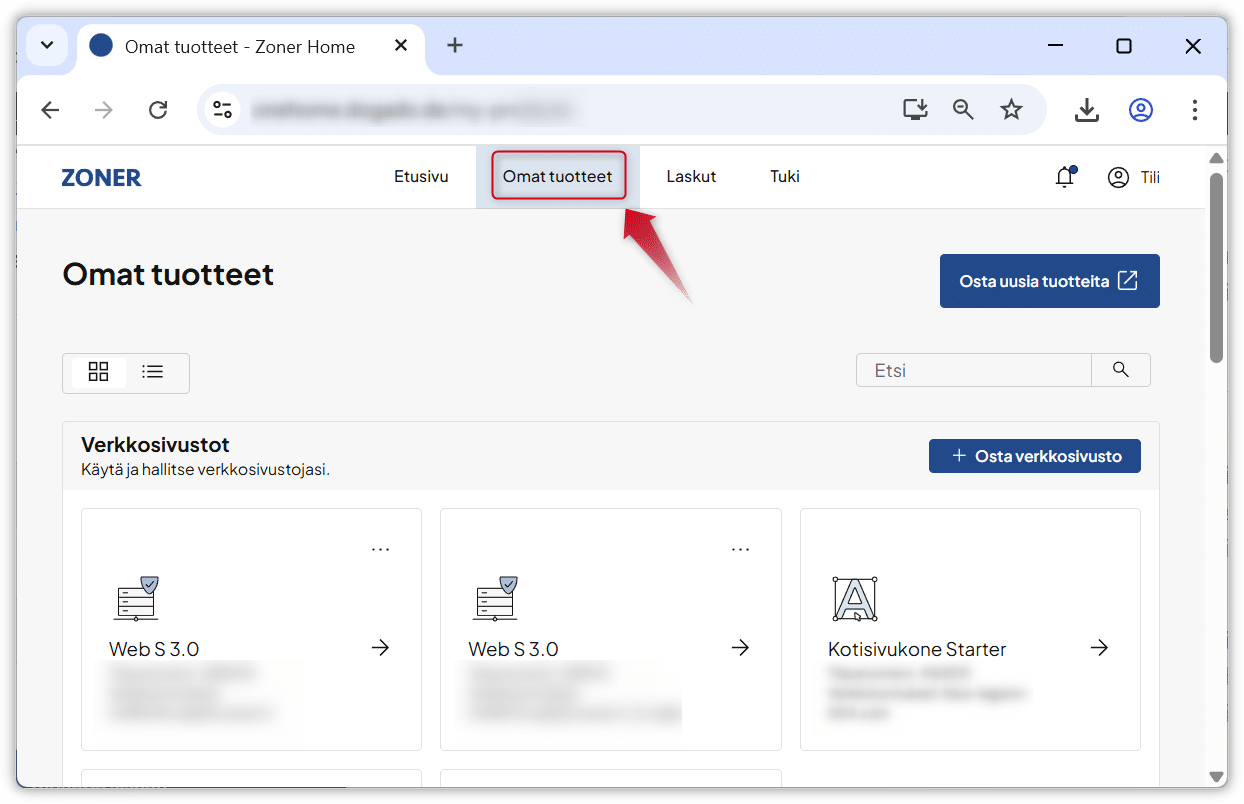Open three-dot menu on first Web S 3.0
The height and width of the screenshot is (804, 1244).
pyautogui.click(x=380, y=549)
